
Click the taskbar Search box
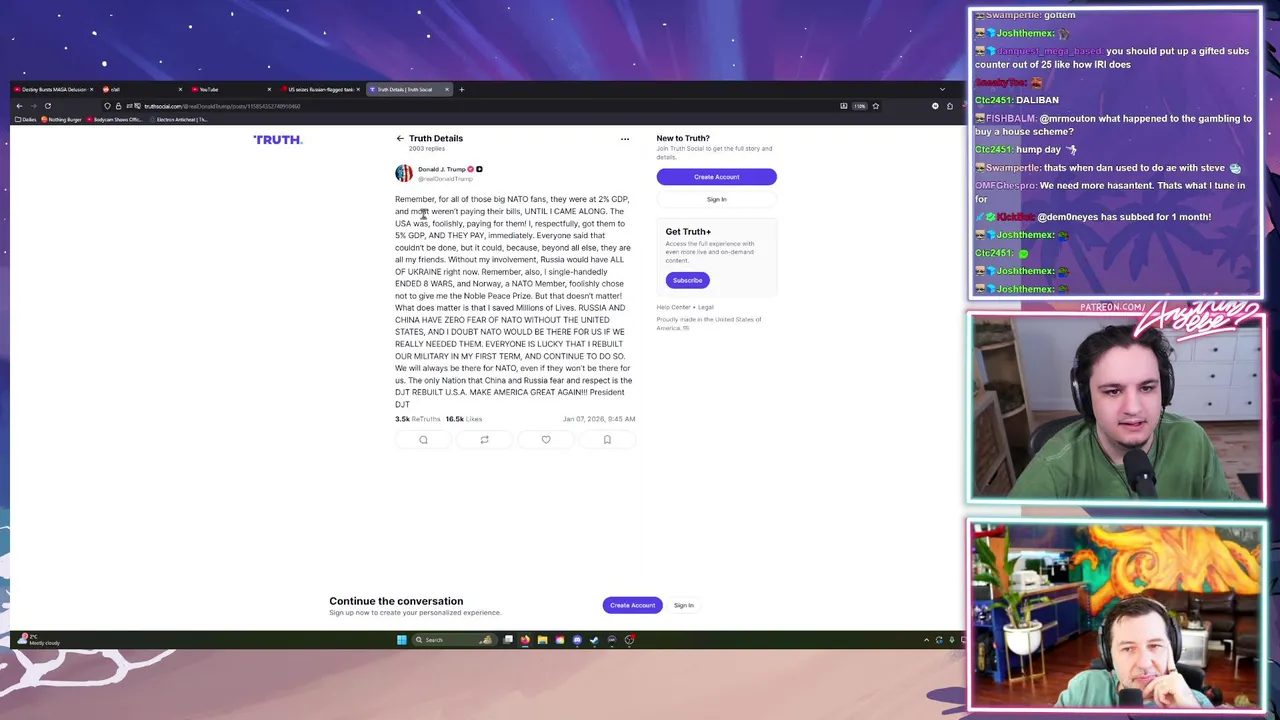click(454, 640)
